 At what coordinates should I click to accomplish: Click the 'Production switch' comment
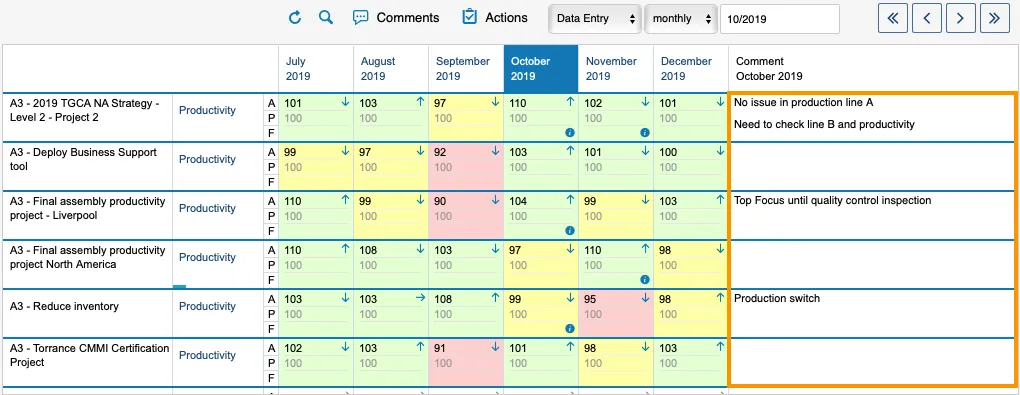click(777, 298)
